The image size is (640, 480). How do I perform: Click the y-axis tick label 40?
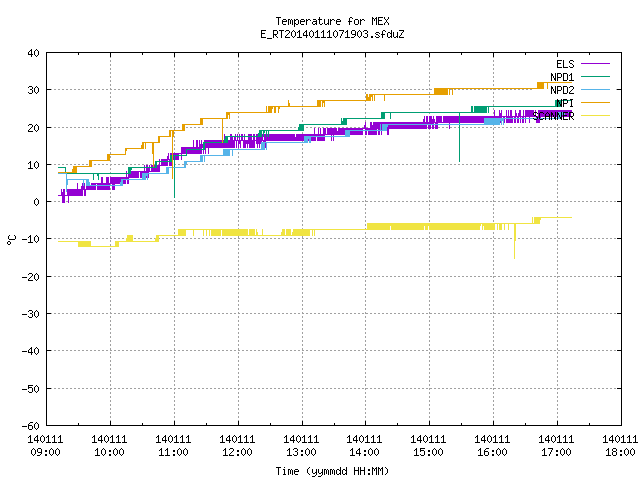pyautogui.click(x=33, y=53)
